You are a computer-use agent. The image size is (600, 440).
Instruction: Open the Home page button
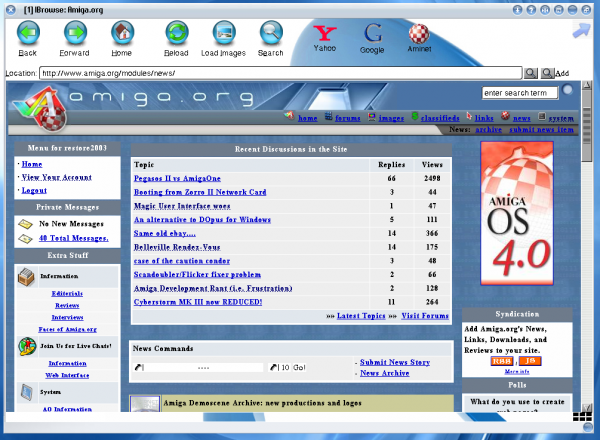coord(122,39)
